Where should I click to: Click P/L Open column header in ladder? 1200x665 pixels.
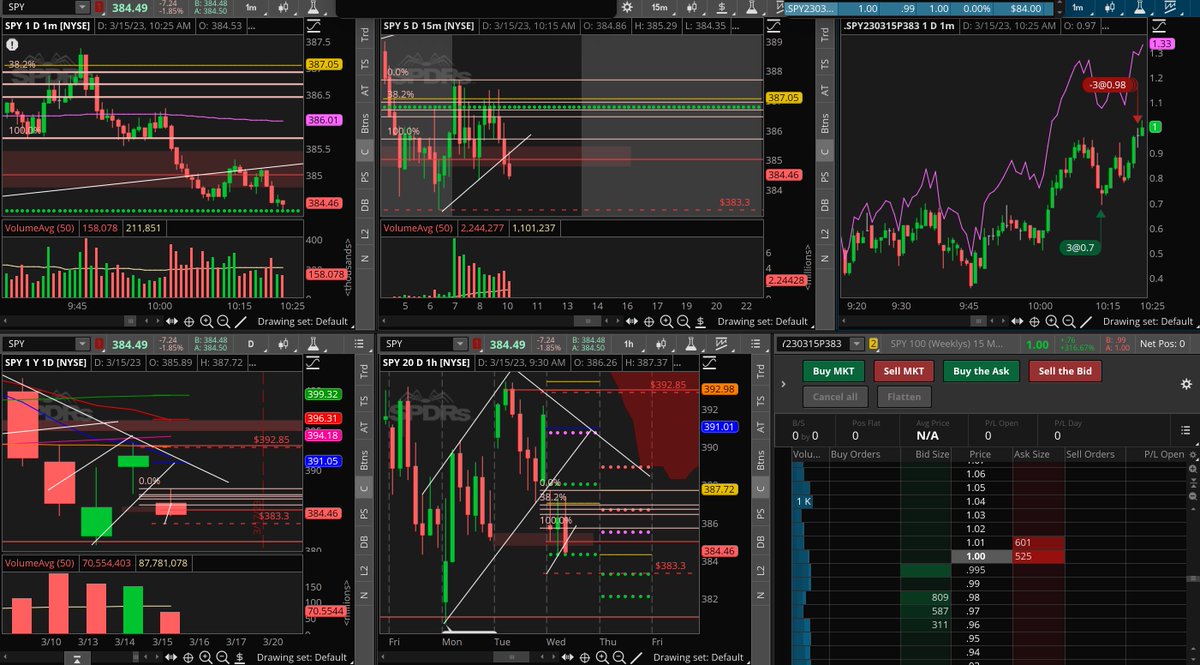click(1156, 454)
